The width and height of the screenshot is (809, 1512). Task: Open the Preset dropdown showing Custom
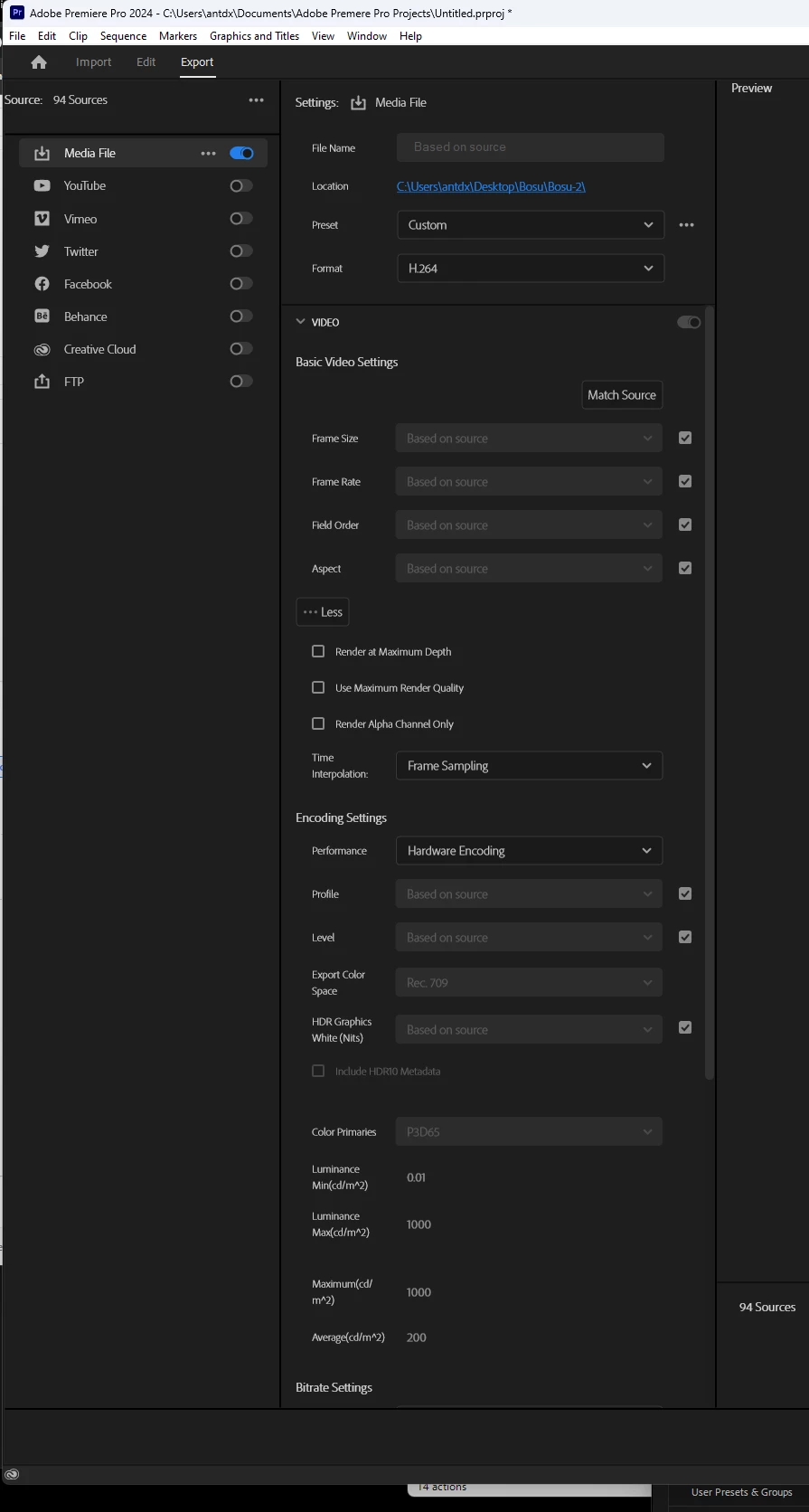coord(531,225)
